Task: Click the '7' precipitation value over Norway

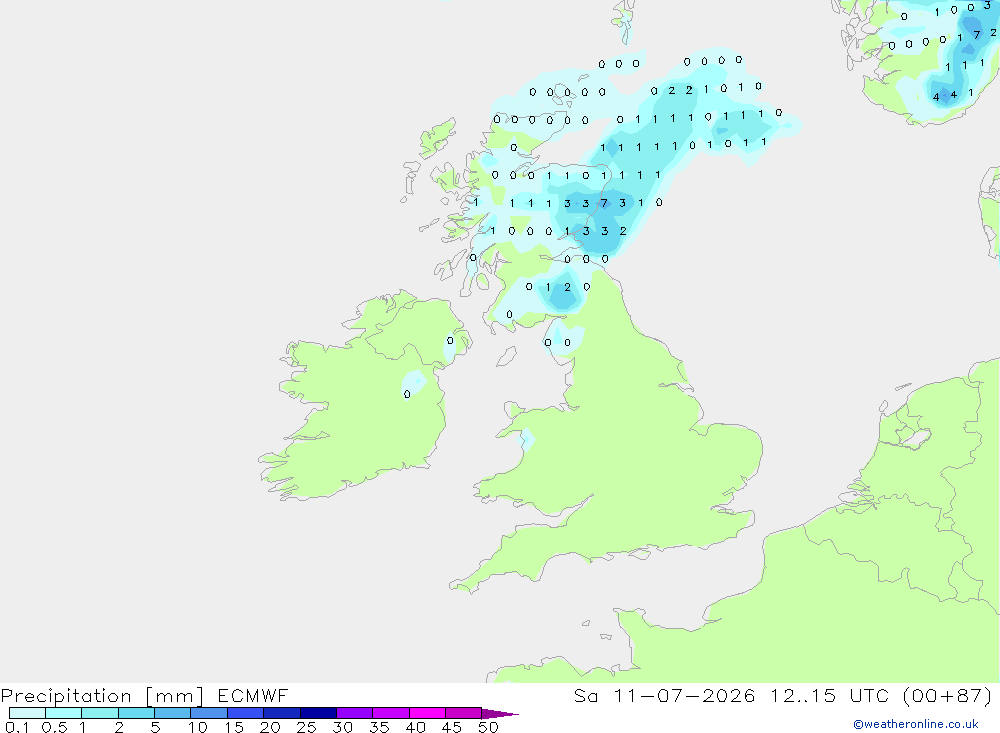Action: (976, 34)
